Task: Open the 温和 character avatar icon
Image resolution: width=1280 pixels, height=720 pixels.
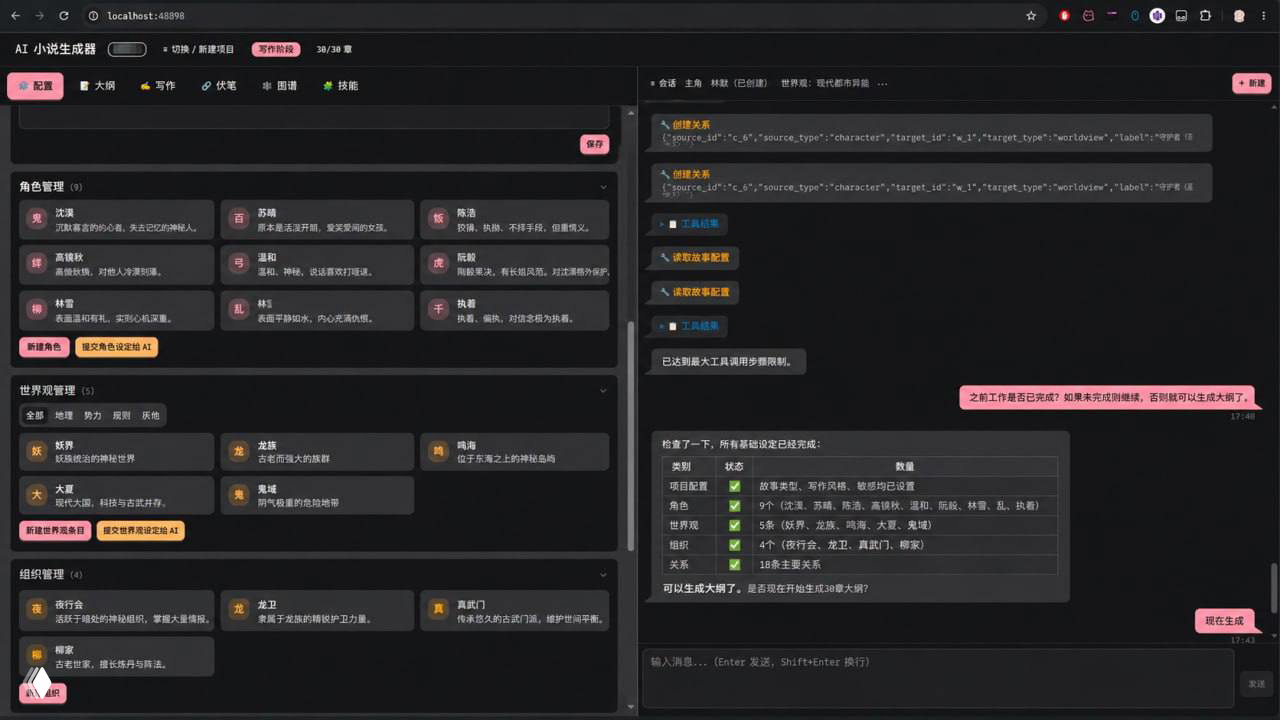Action: click(x=238, y=264)
